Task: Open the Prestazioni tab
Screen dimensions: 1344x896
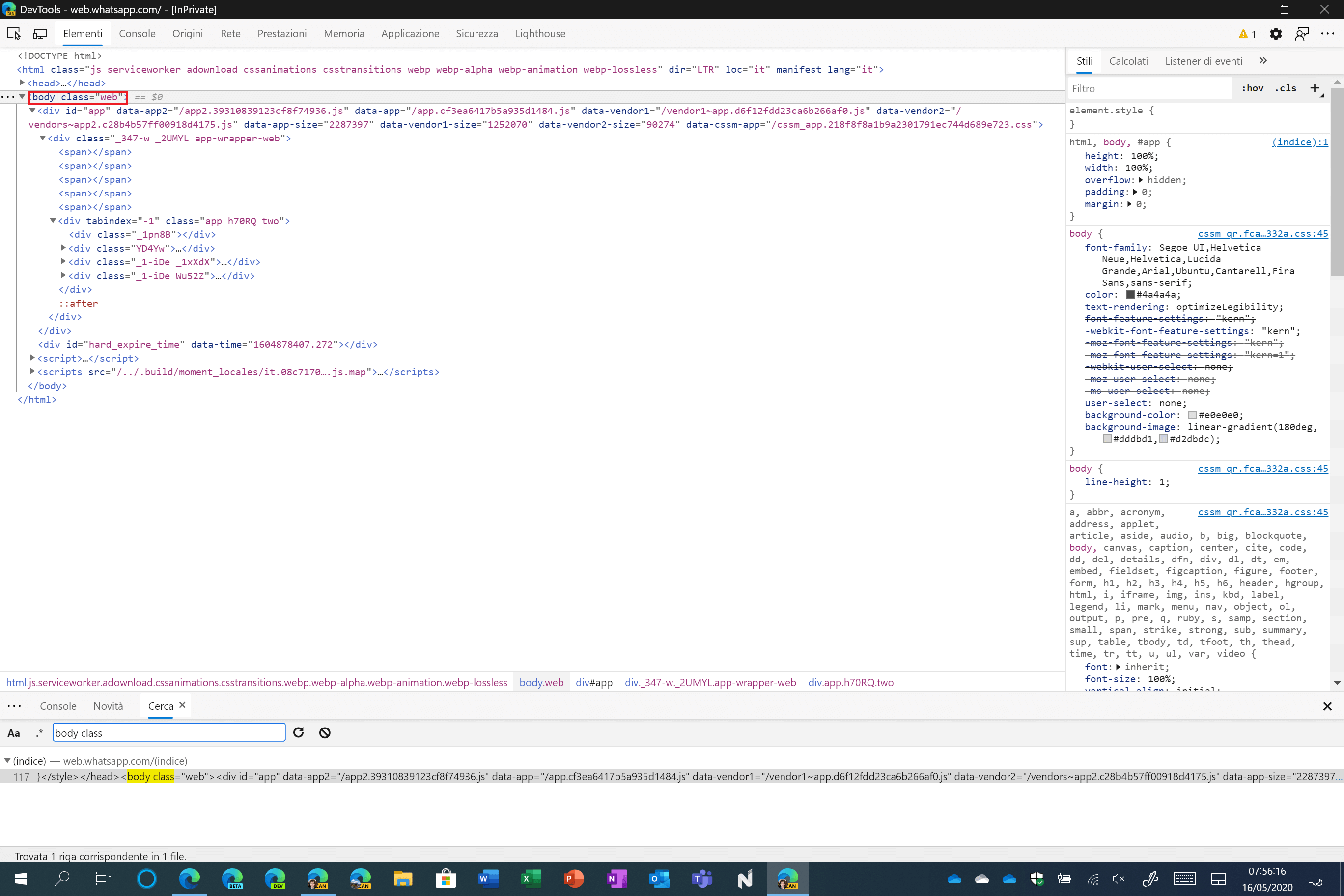Action: [281, 34]
